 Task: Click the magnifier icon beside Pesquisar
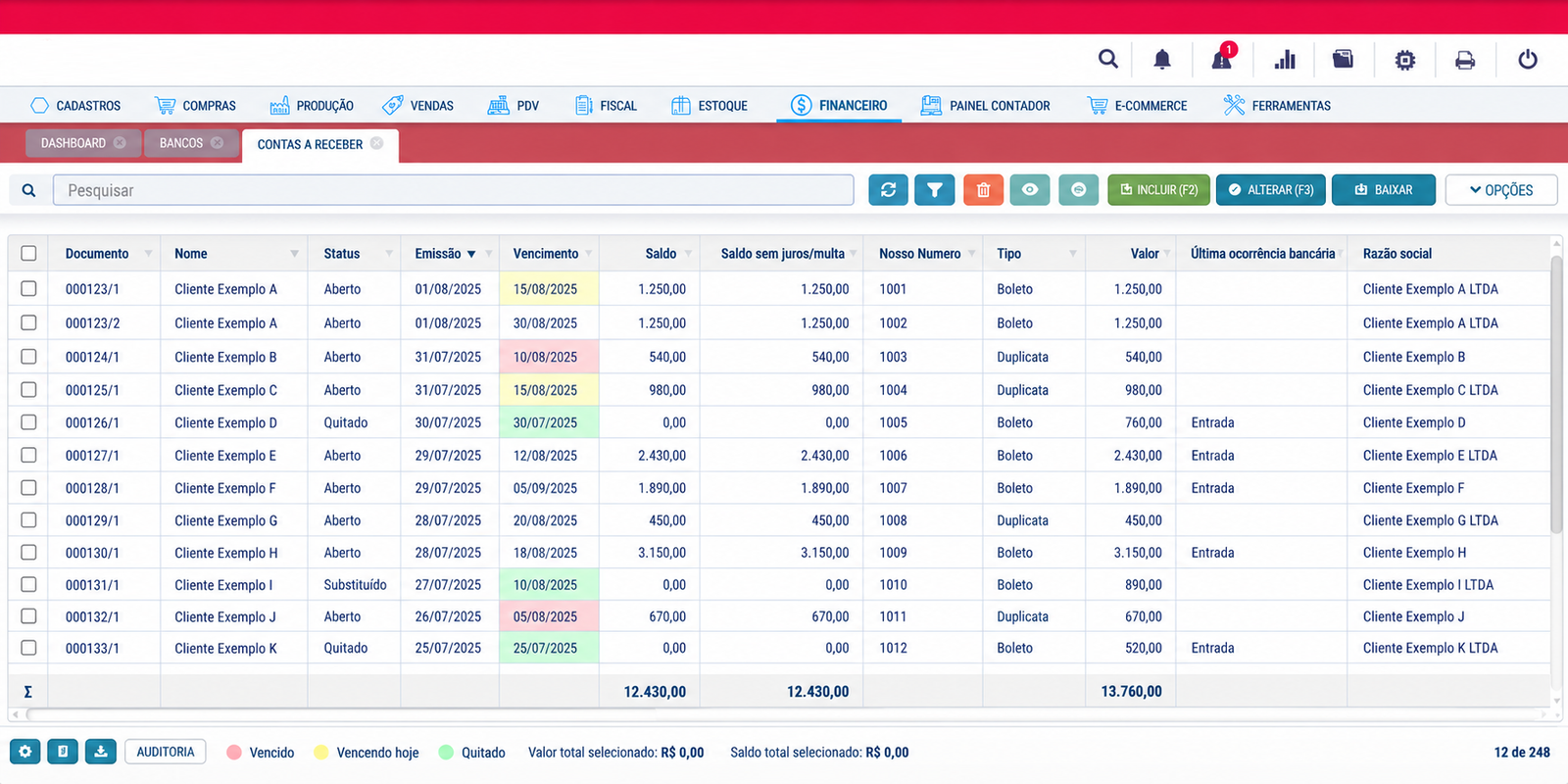tap(29, 190)
